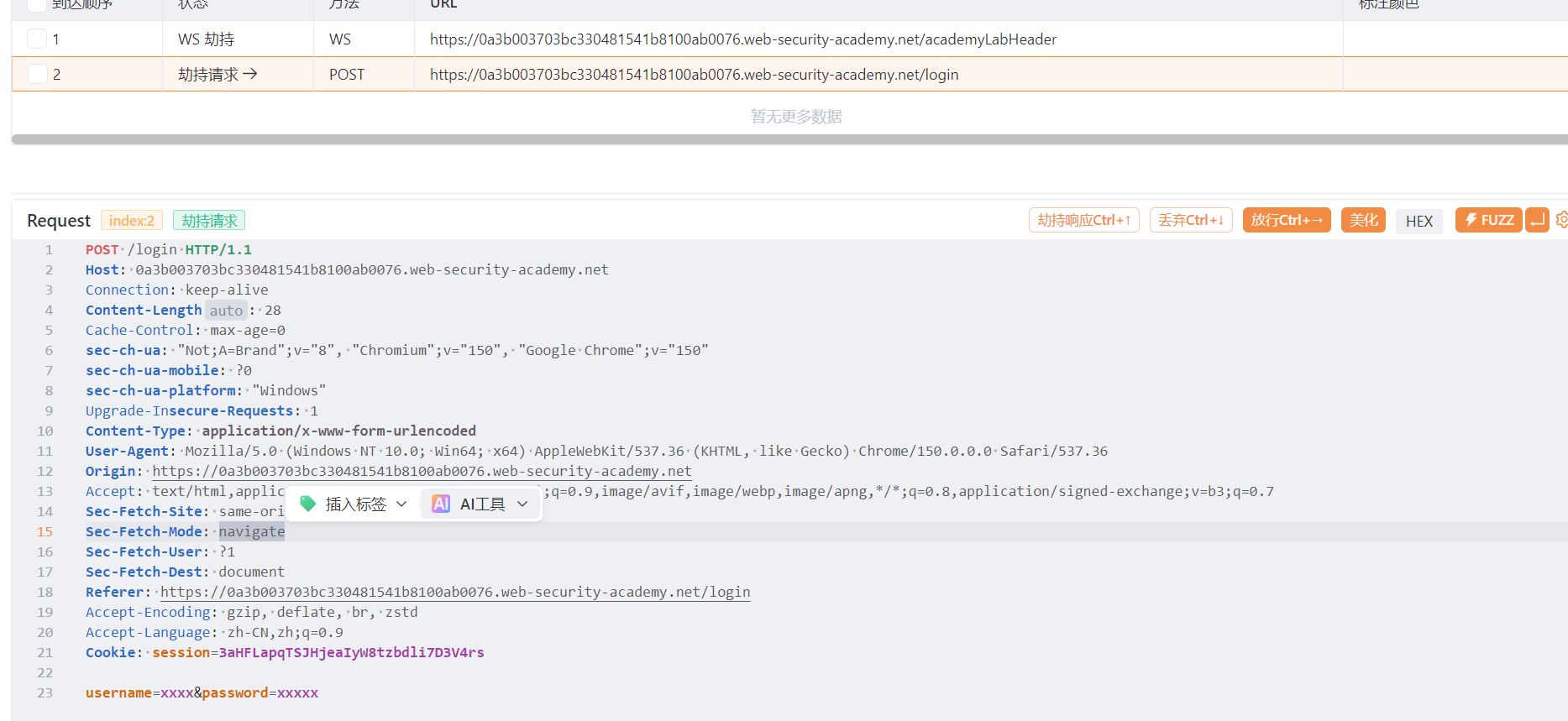
Task: Open the Referer login URL link
Action: coord(455,592)
